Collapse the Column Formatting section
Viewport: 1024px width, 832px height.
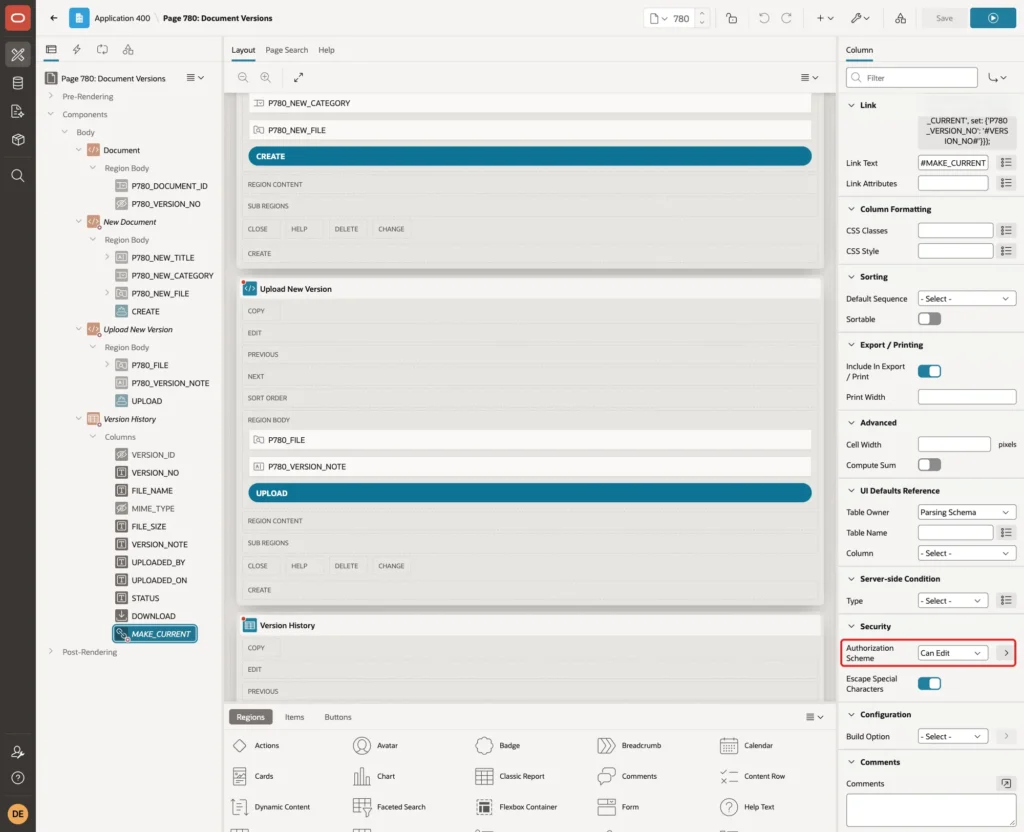[851, 209]
